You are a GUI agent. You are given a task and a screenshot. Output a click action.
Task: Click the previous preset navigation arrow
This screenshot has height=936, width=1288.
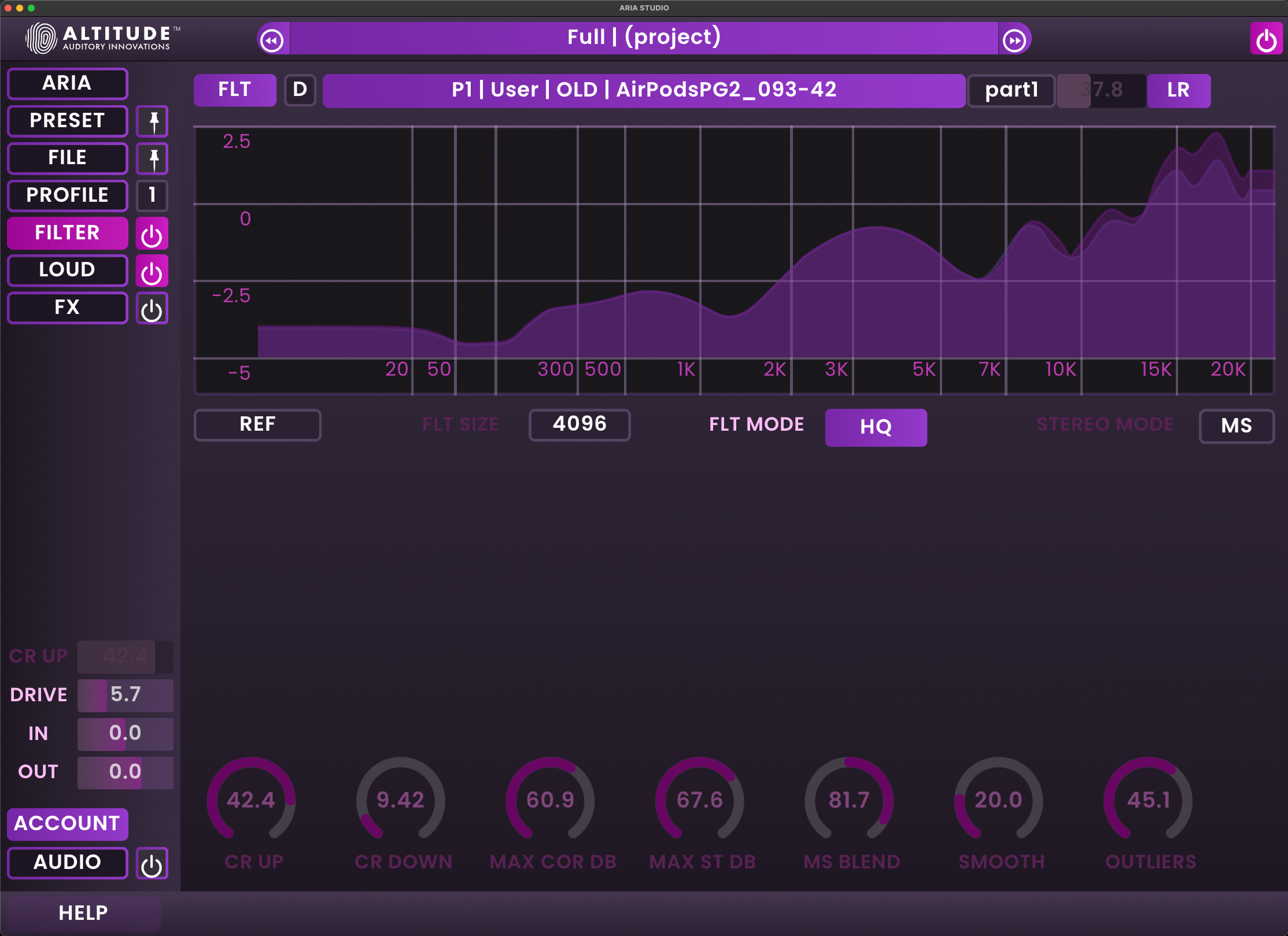point(272,38)
